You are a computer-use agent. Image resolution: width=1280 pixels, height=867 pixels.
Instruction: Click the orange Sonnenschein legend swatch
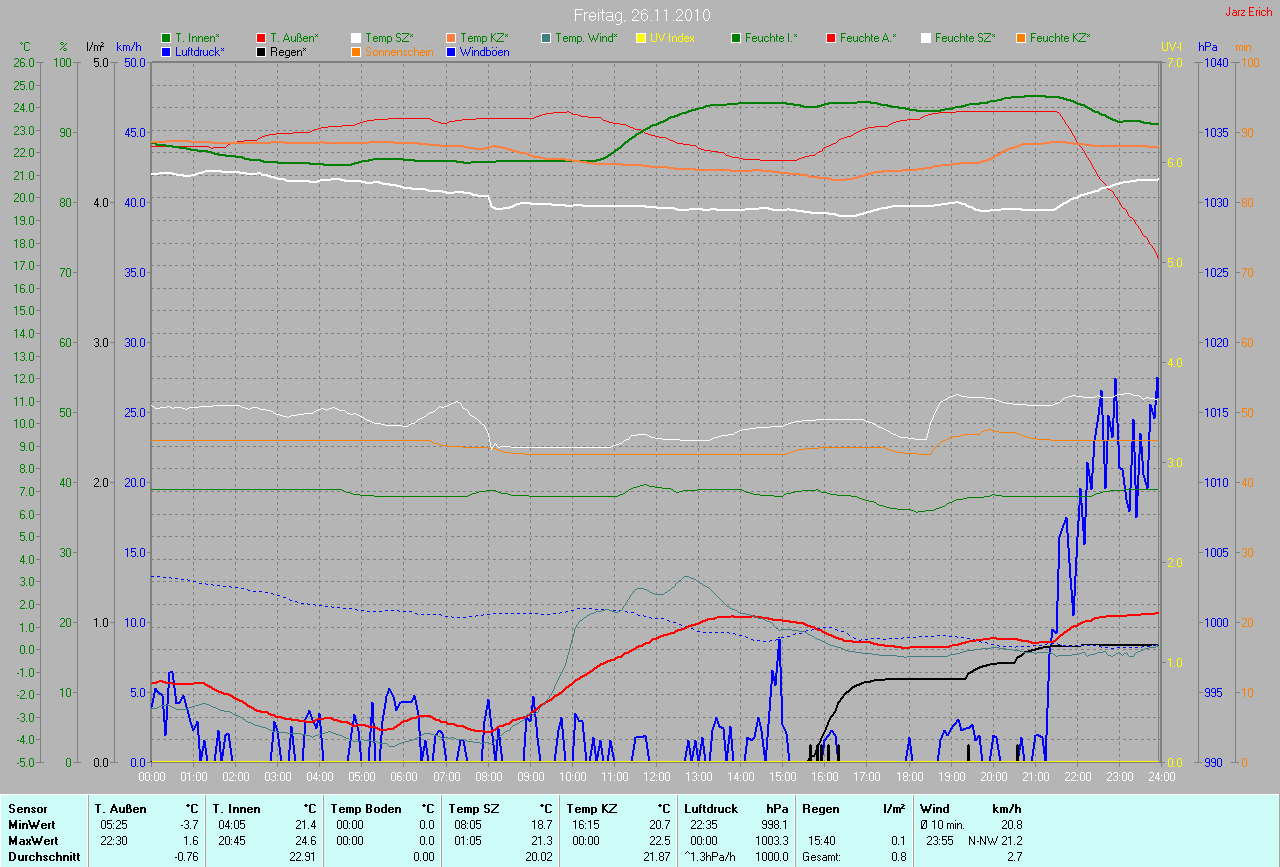356,51
